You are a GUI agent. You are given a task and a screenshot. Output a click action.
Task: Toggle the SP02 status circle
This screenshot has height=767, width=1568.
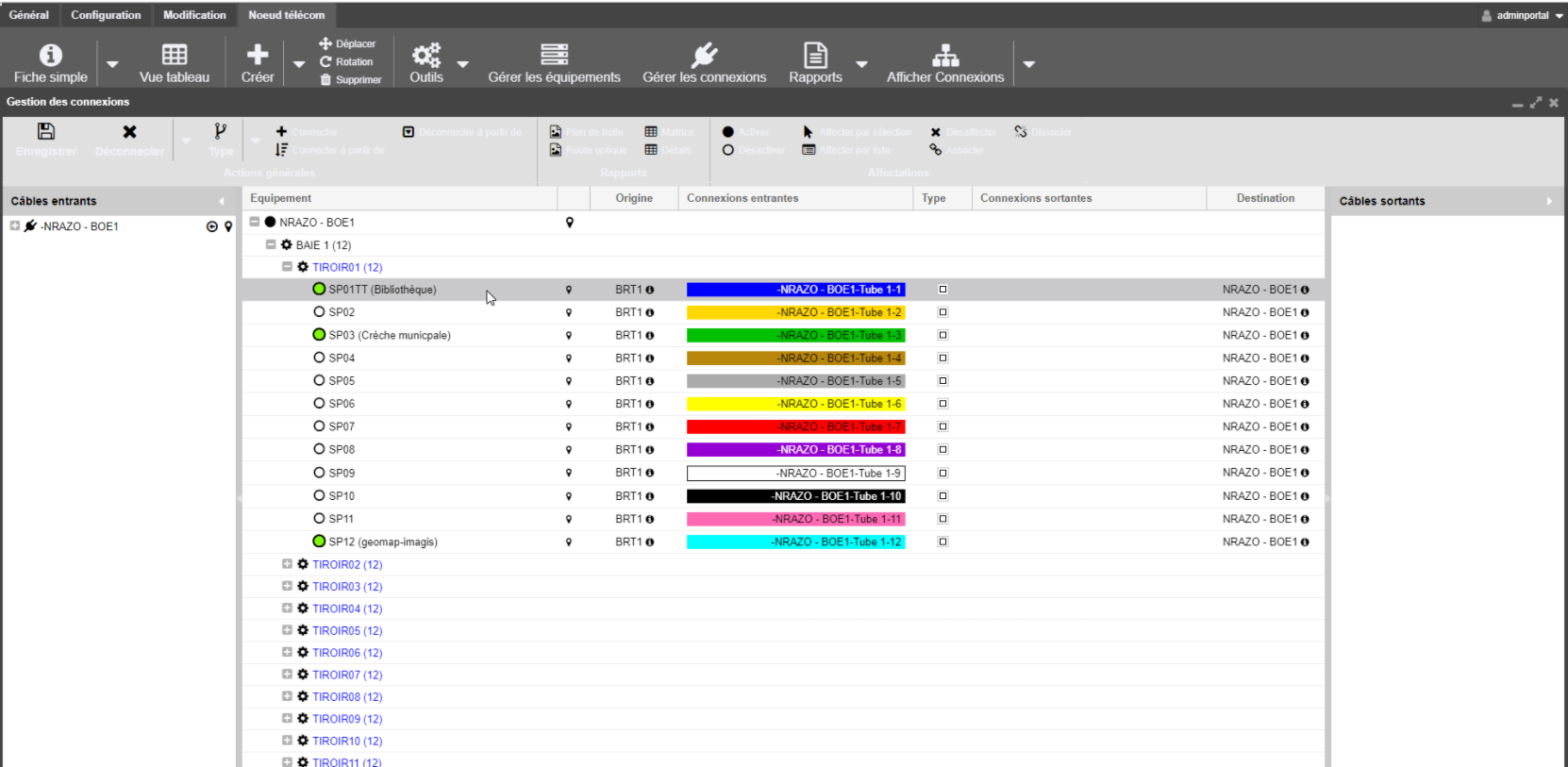319,312
